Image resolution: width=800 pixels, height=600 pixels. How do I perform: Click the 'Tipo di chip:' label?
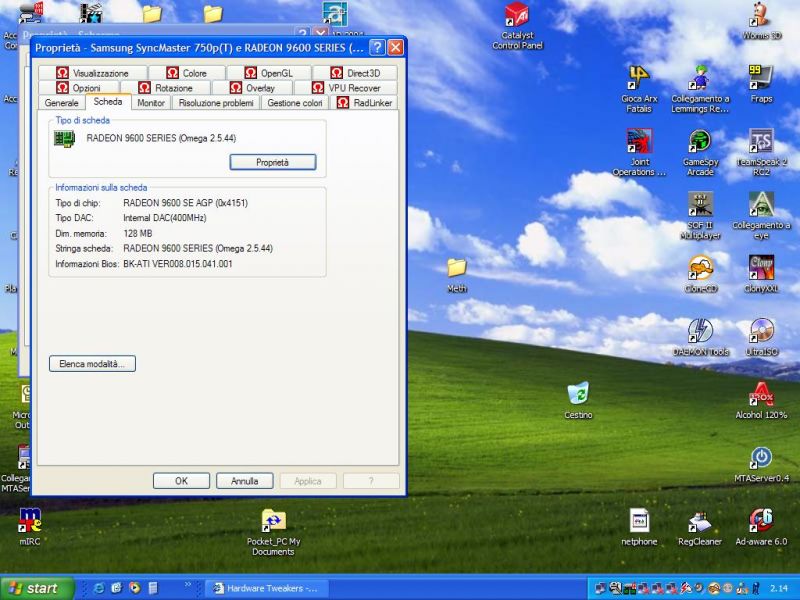(x=78, y=203)
